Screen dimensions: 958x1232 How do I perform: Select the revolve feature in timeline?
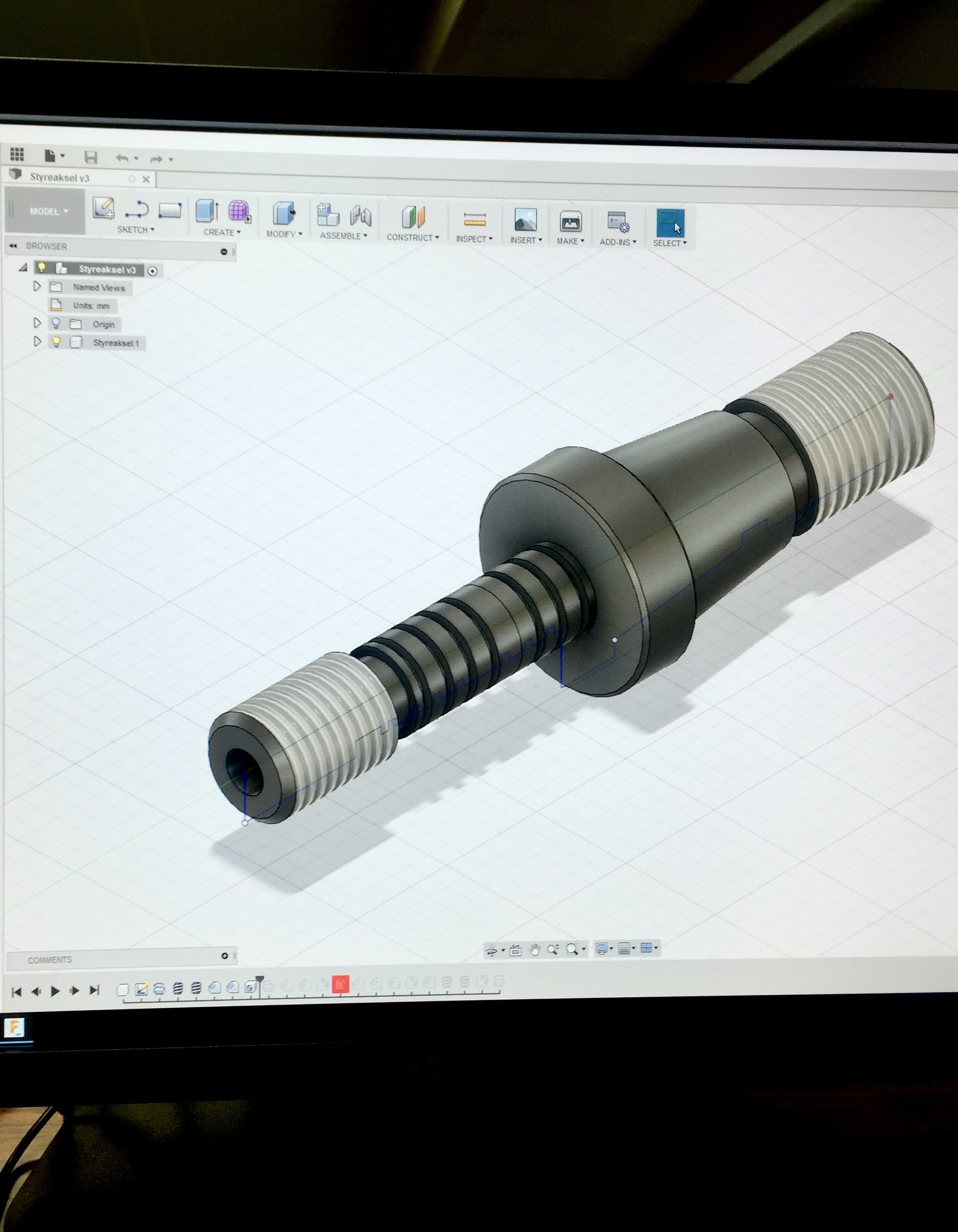(x=160, y=989)
